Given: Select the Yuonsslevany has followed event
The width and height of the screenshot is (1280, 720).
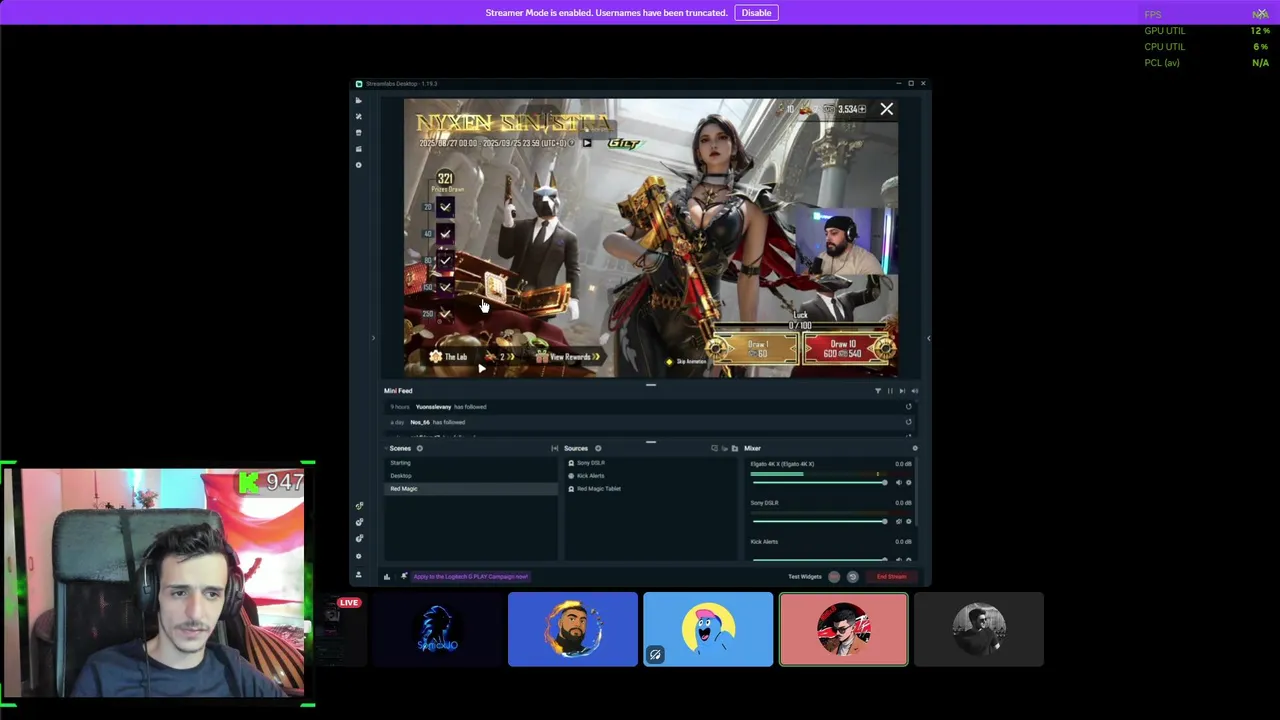Looking at the screenshot, I should tap(650, 407).
